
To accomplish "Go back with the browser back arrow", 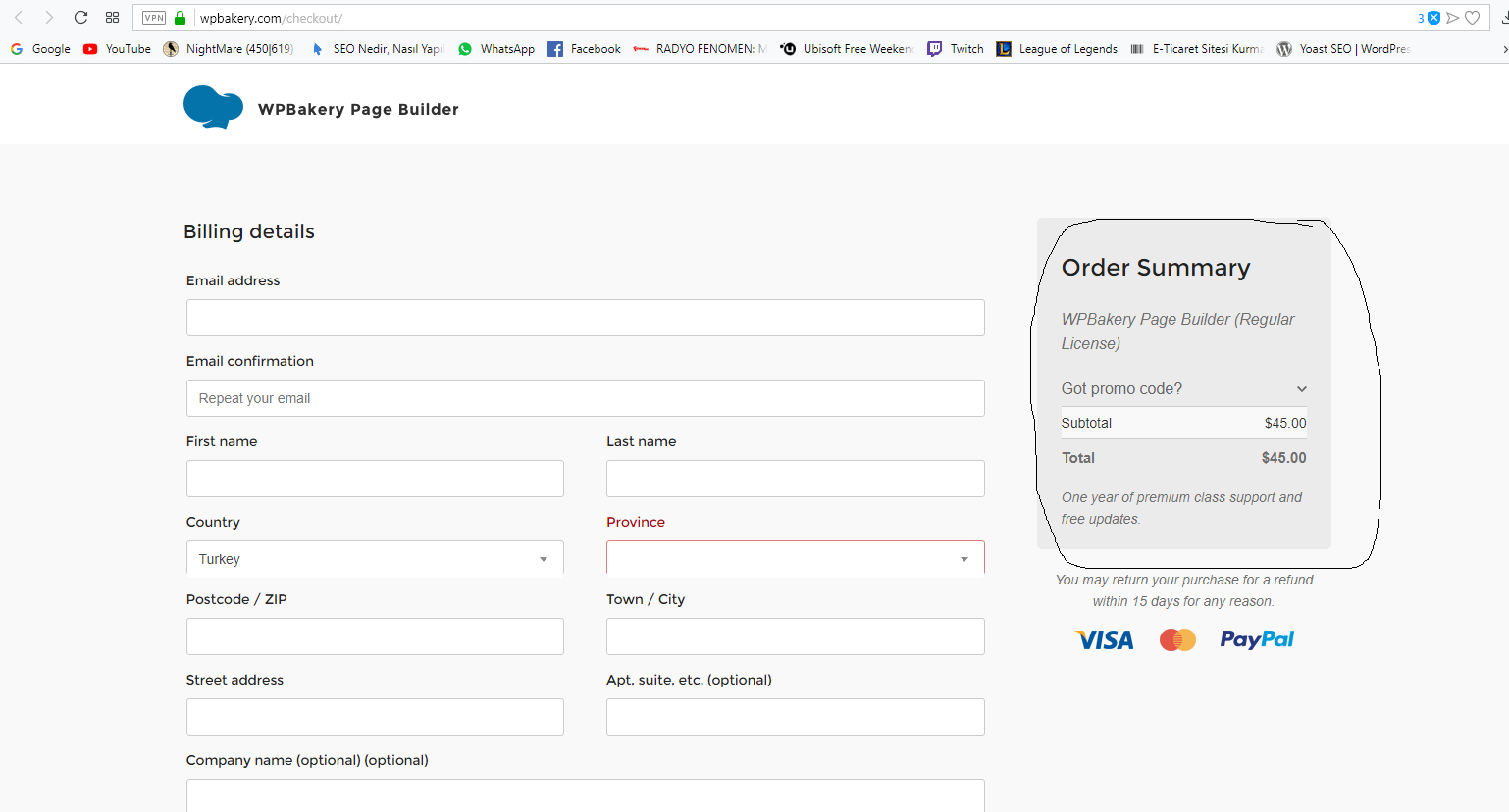I will click(19, 18).
